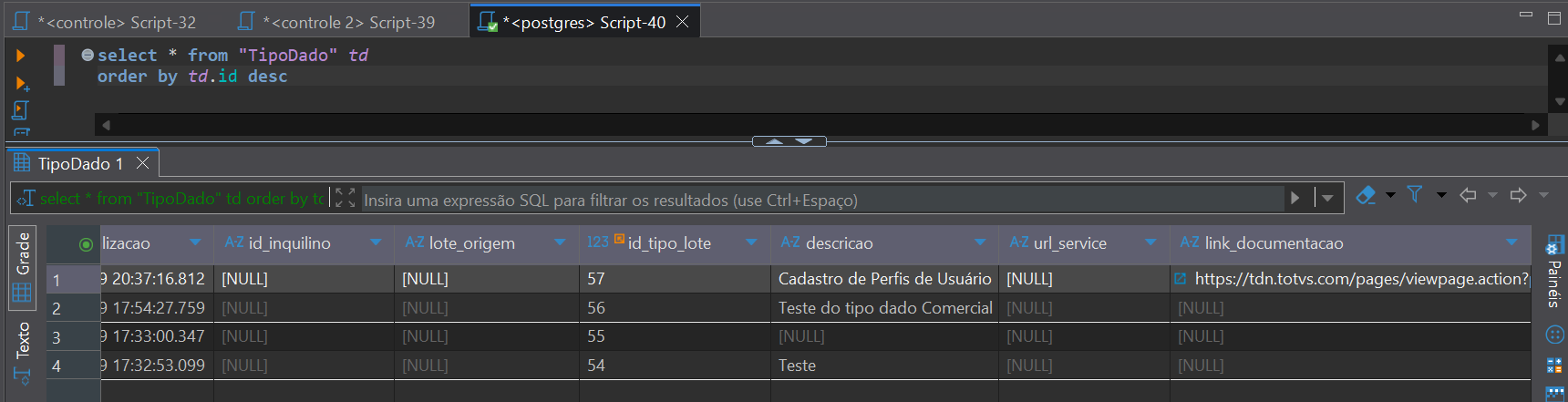Screen dimensions: 1568x402
Task: Click the tdn.totvs.com documentation link
Action: click(x=1360, y=279)
